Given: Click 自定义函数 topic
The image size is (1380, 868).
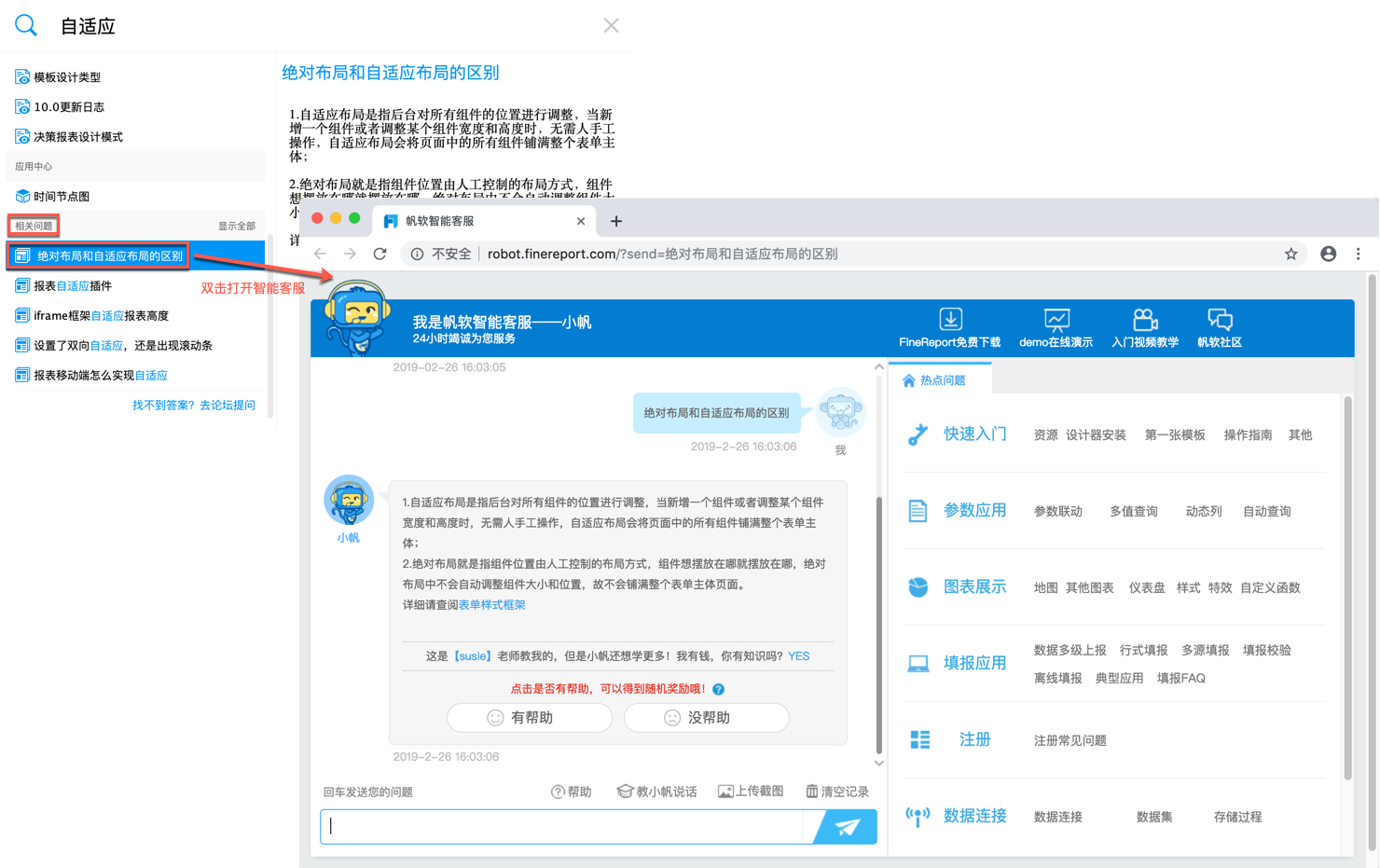Looking at the screenshot, I should click(1270, 588).
